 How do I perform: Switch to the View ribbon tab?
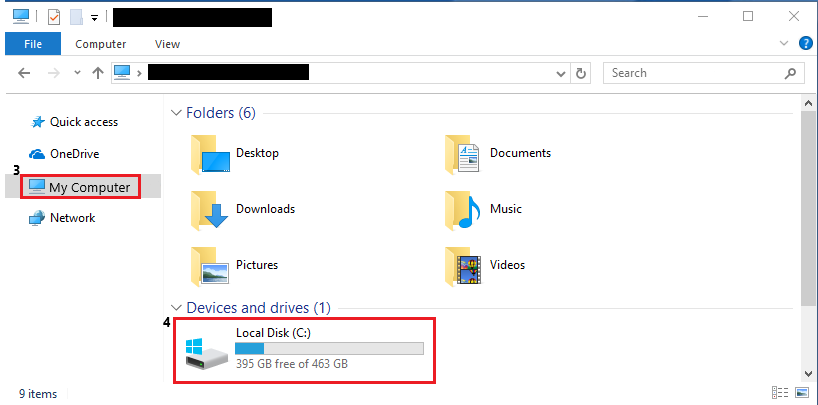pyautogui.click(x=167, y=44)
